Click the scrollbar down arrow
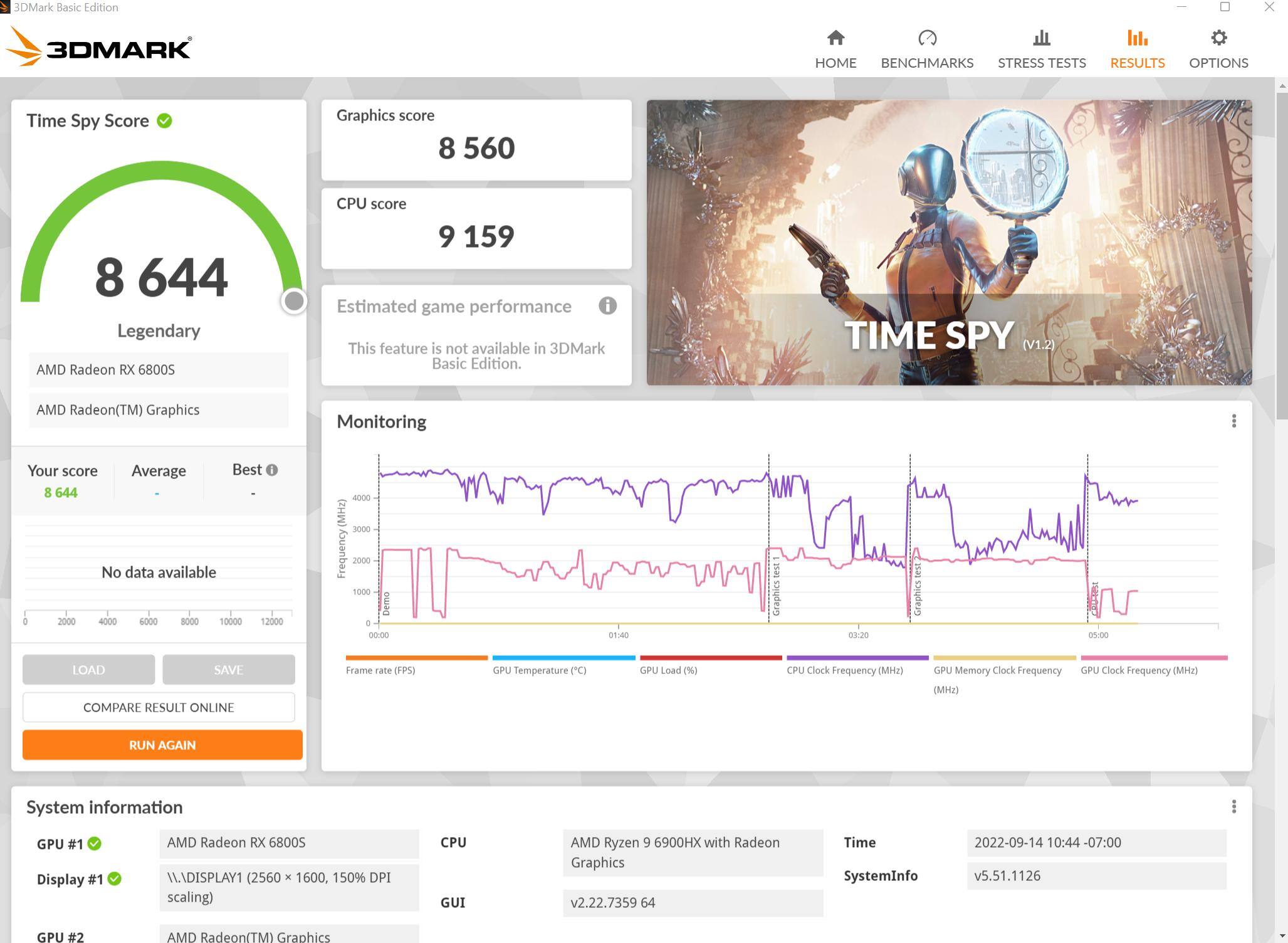 click(x=1281, y=936)
